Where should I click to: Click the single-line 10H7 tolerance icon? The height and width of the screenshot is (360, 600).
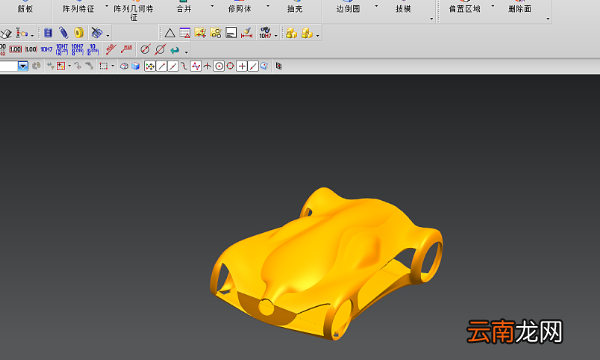pos(46,49)
